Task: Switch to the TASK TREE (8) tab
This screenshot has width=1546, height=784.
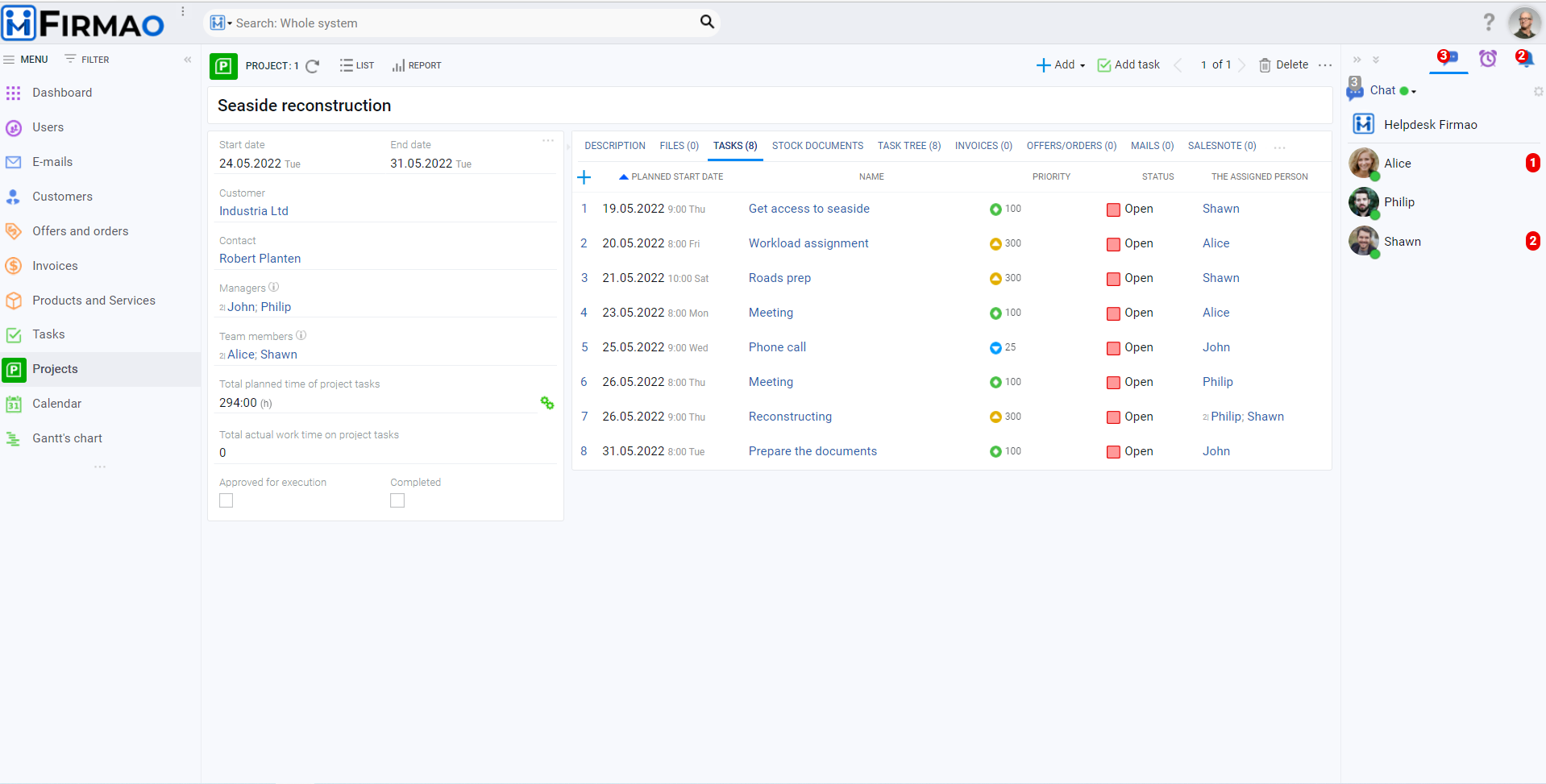Action: [908, 146]
